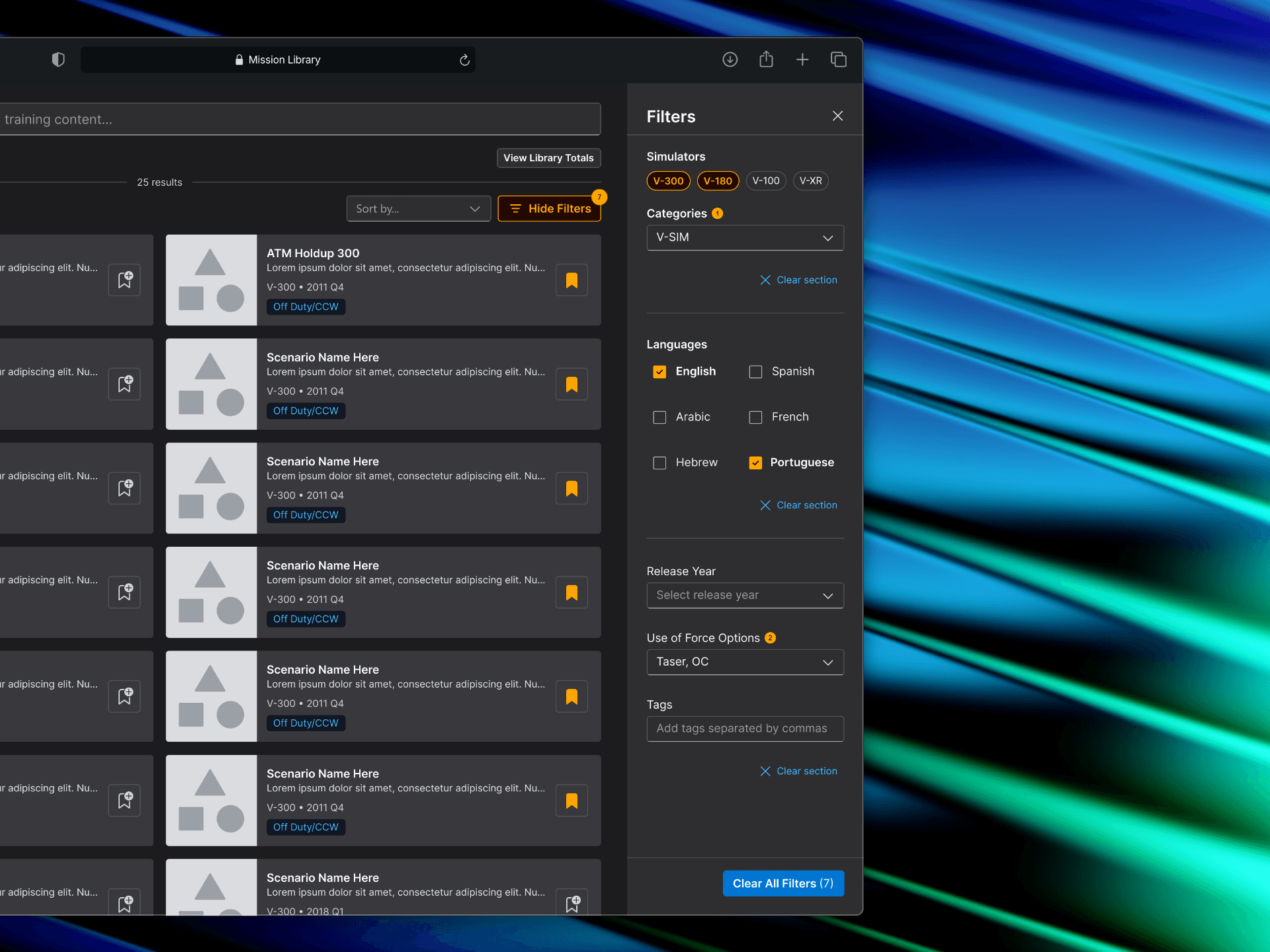Screen dimensions: 1270x952
Task: Show tab overview icon
Action: [838, 59]
